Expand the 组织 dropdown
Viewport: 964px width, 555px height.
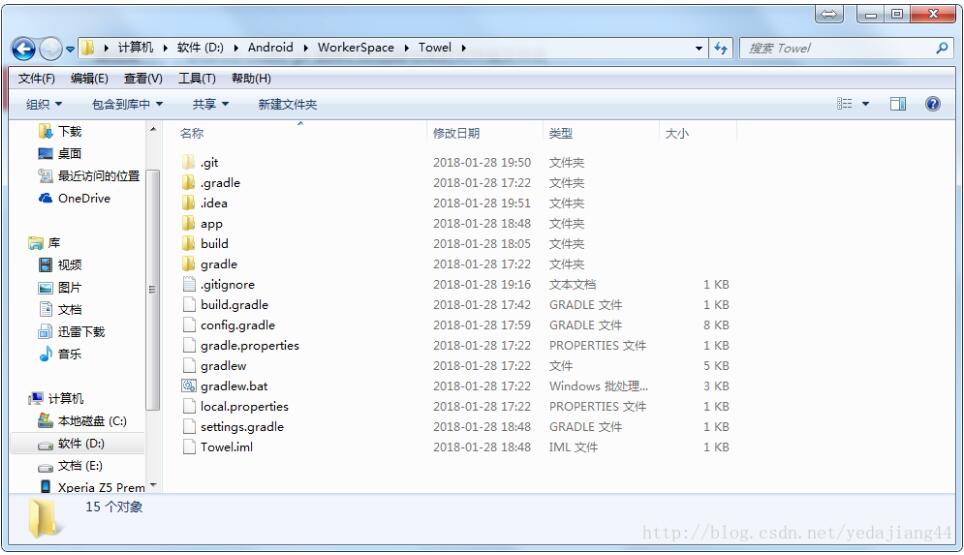click(x=44, y=104)
